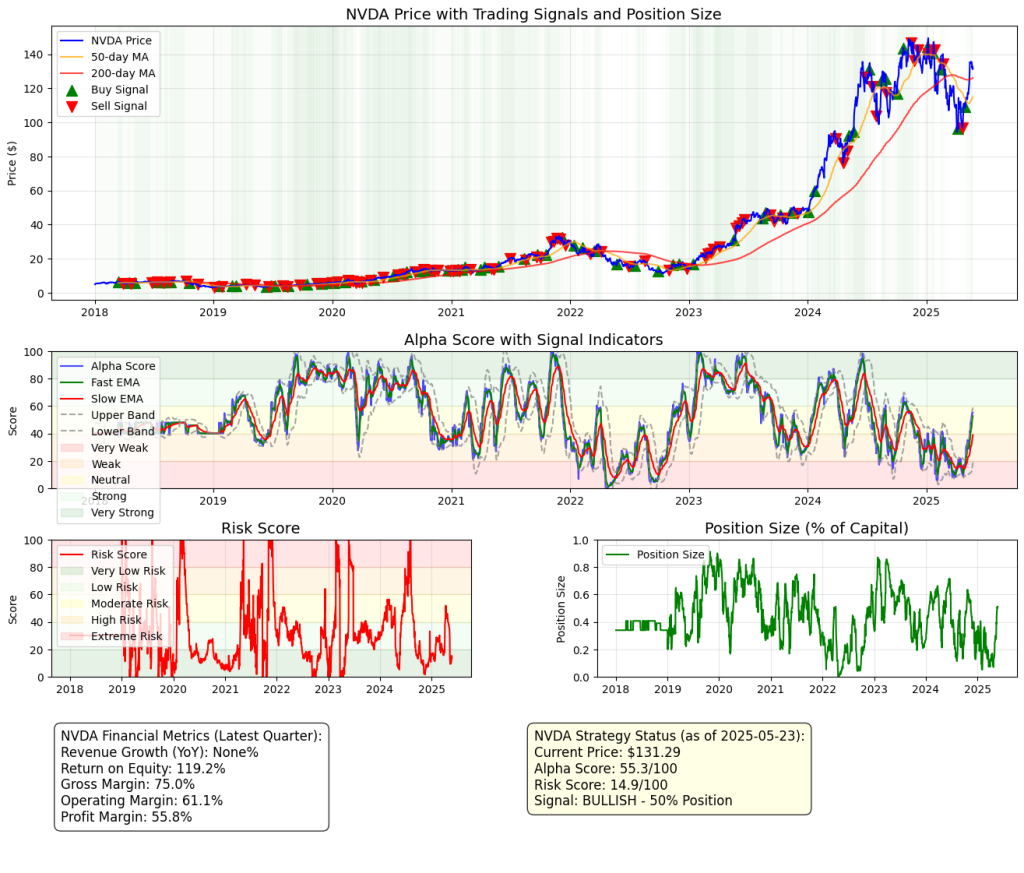Click the 'Position Size (% of Capital)' chart title
Screen dimensions: 1024x873
point(807,528)
